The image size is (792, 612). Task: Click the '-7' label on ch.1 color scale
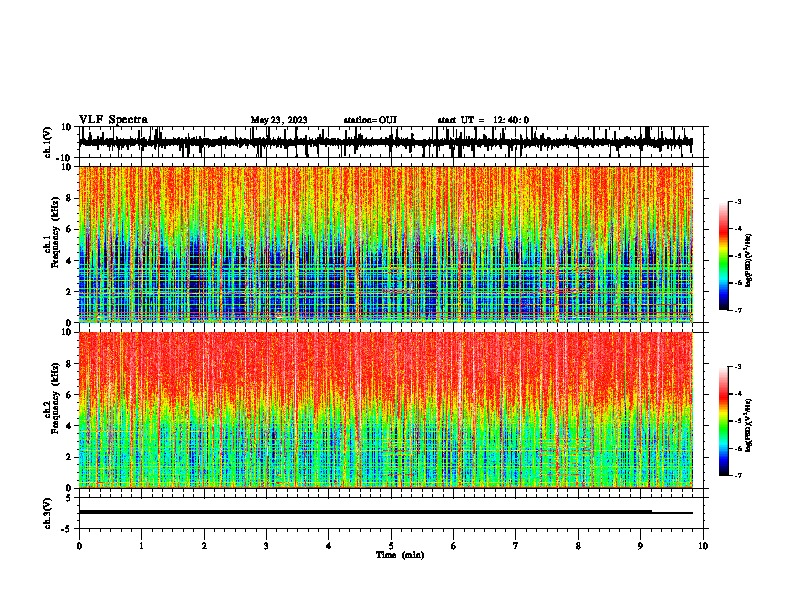[737, 310]
